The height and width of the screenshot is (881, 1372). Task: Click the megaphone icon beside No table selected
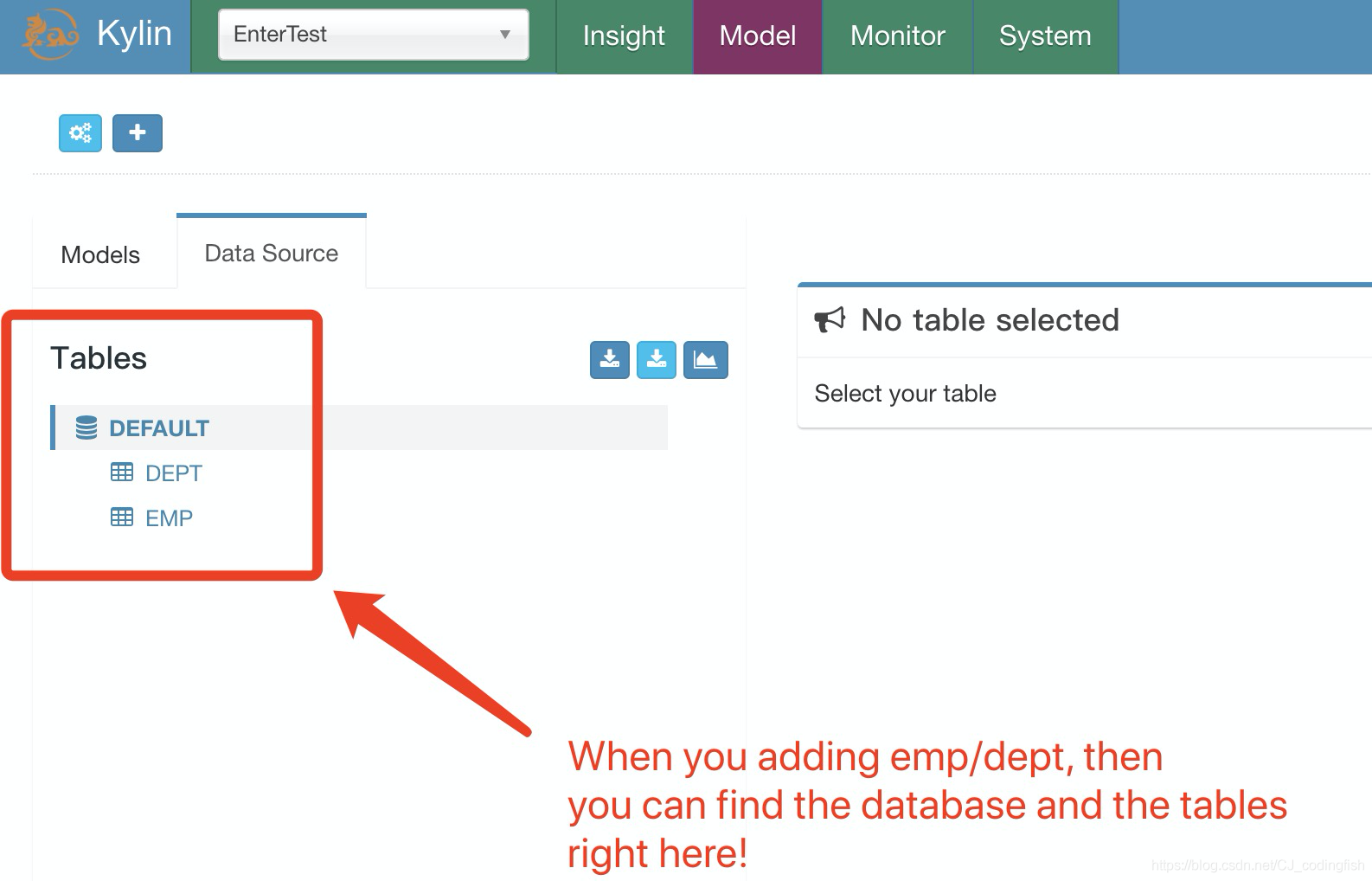(x=830, y=320)
